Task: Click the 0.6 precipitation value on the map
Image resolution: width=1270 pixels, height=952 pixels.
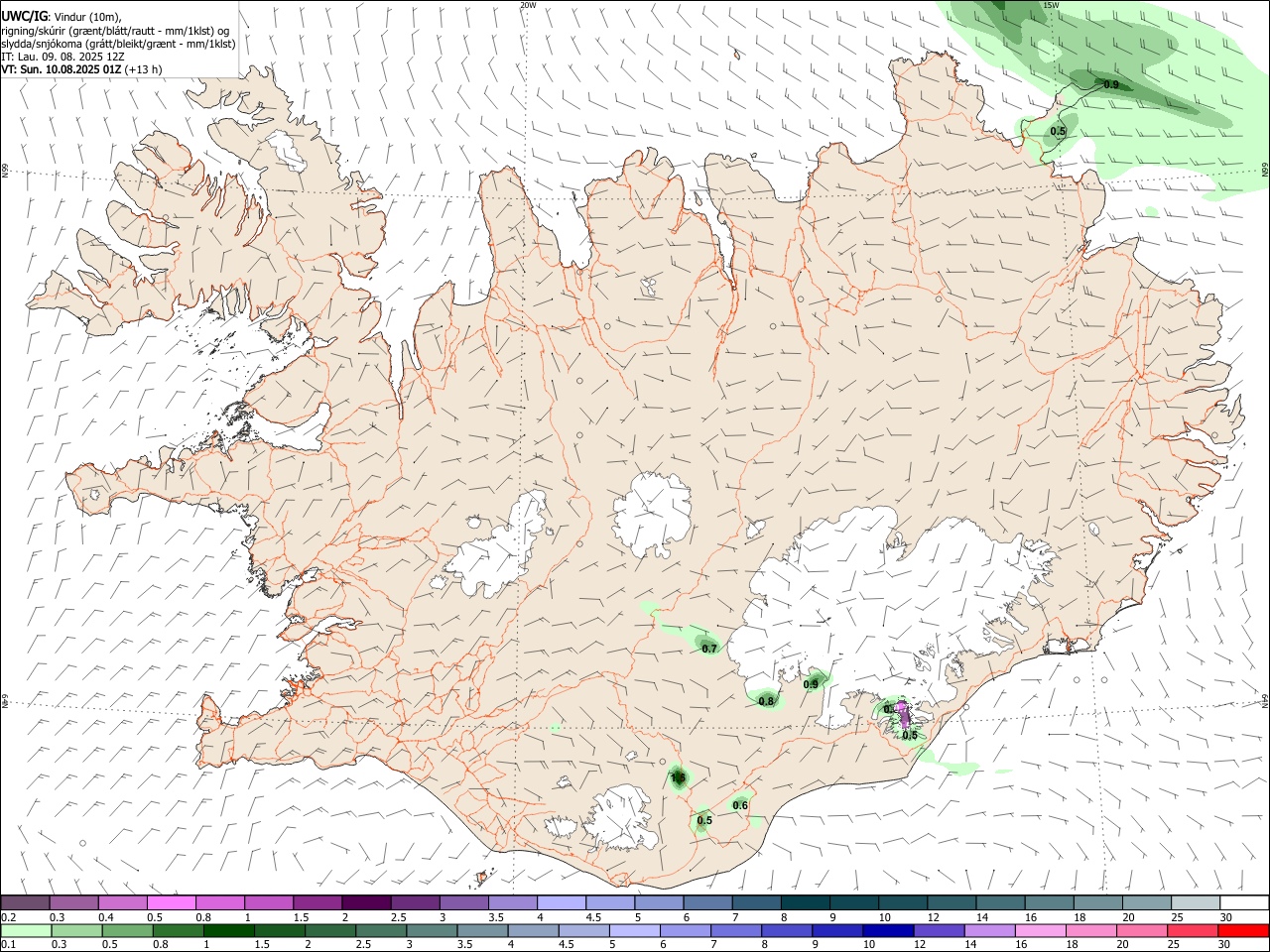Action: click(740, 805)
